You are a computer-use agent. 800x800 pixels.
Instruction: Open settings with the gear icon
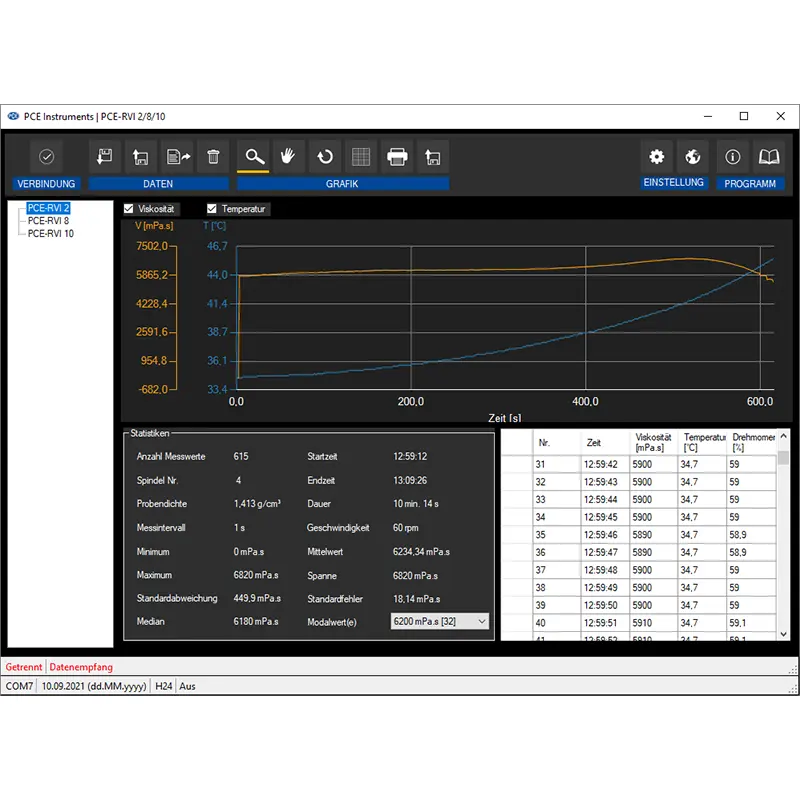[x=656, y=156]
